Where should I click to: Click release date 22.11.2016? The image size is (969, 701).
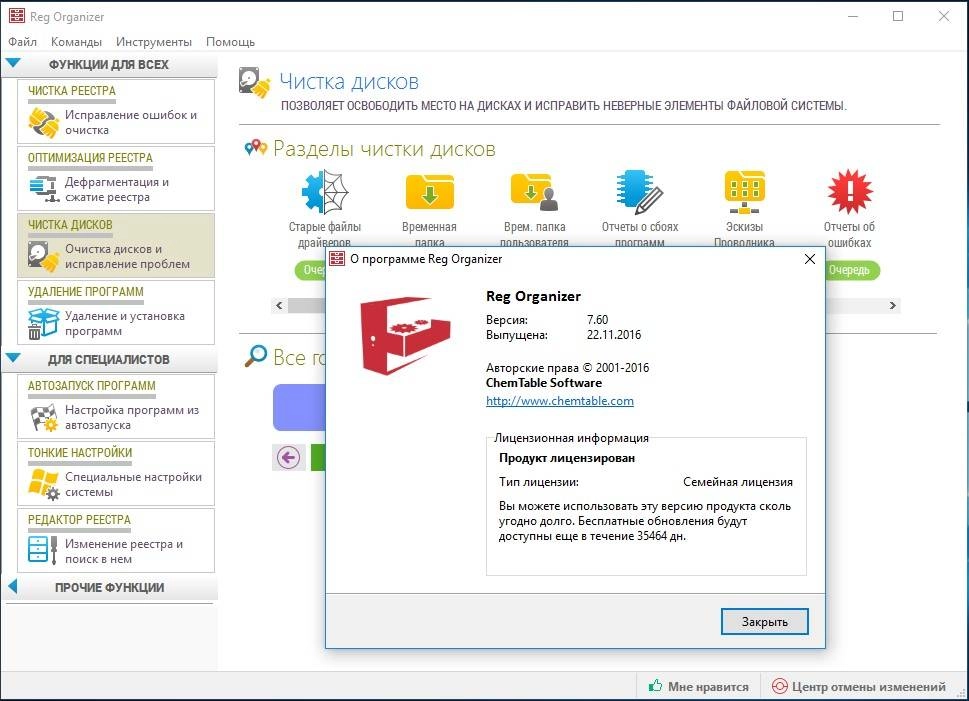(x=614, y=334)
